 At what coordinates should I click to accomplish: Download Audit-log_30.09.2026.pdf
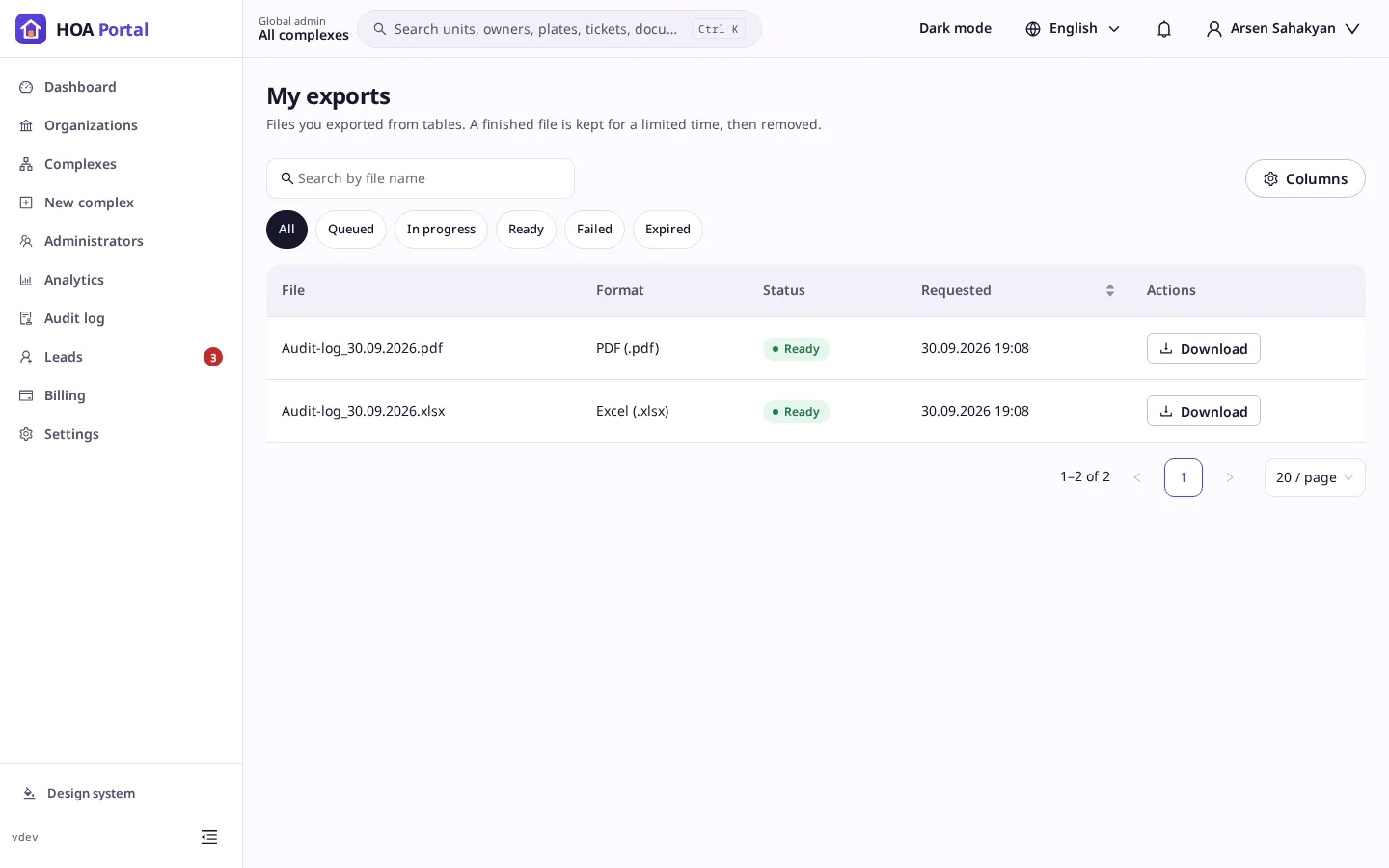coord(1203,348)
